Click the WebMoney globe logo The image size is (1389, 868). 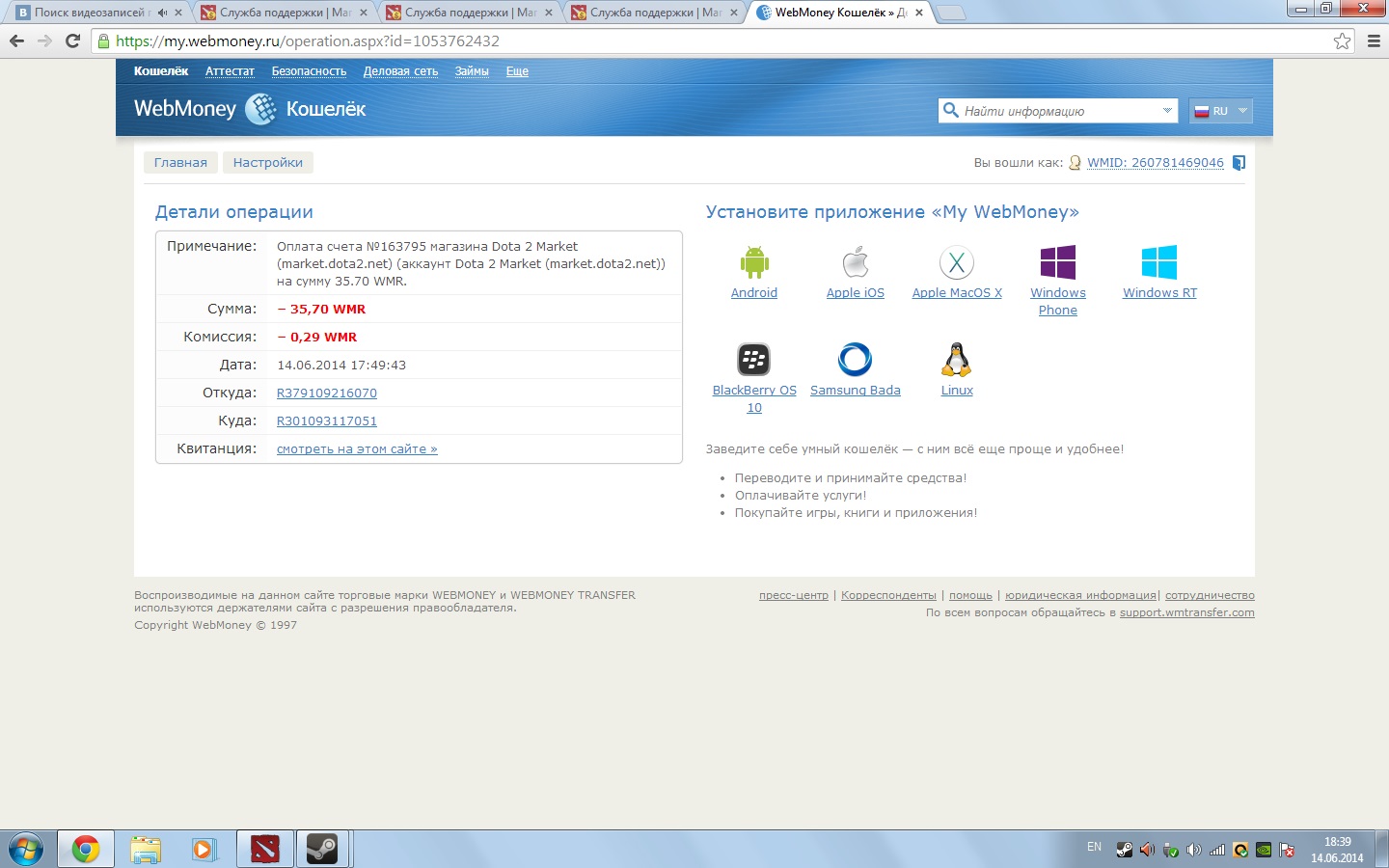tap(260, 109)
